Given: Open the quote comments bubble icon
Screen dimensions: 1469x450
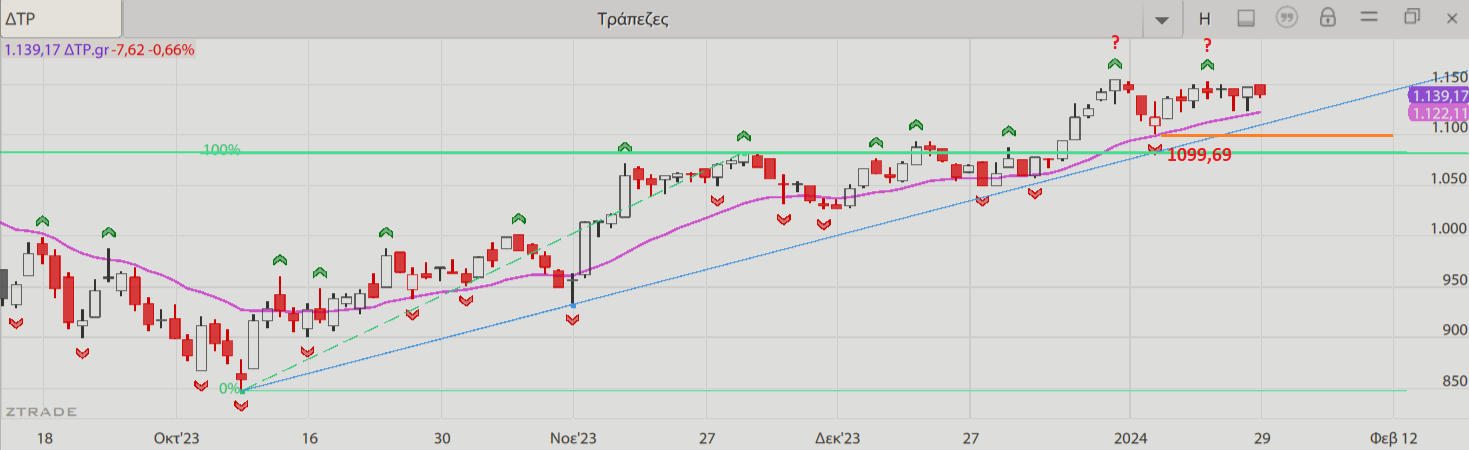Looking at the screenshot, I should pyautogui.click(x=1287, y=18).
